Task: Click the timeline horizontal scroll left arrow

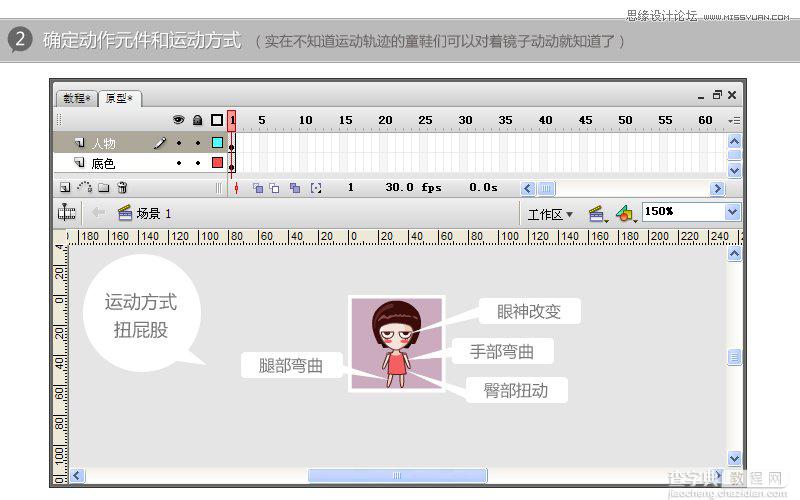Action: pyautogui.click(x=528, y=189)
